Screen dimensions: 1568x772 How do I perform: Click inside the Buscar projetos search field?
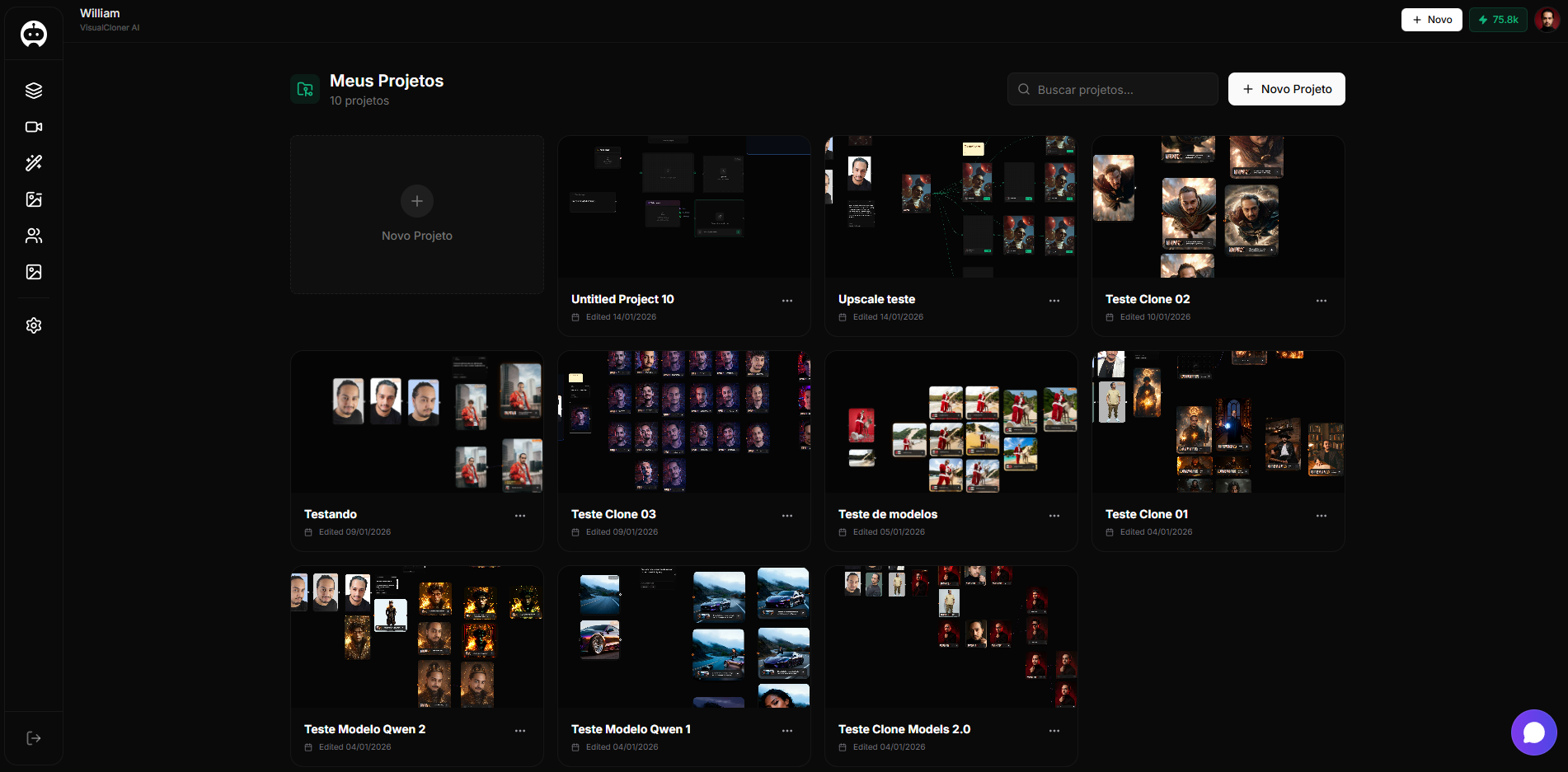pyautogui.click(x=1112, y=89)
